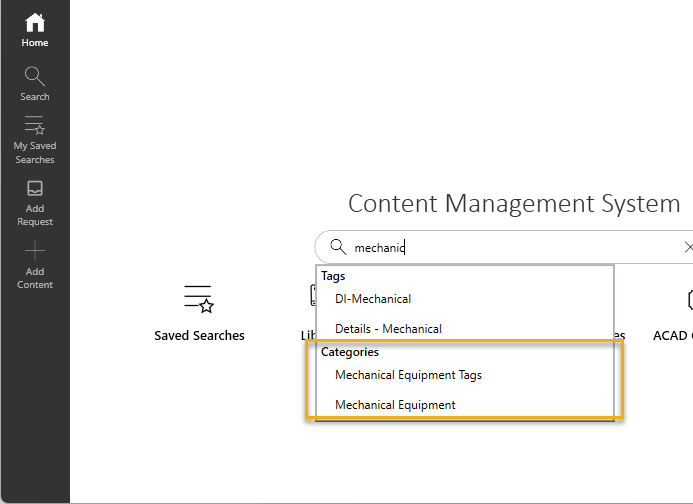Click the ACAD tile icon at right edge
The image size is (693, 504).
tap(688, 299)
